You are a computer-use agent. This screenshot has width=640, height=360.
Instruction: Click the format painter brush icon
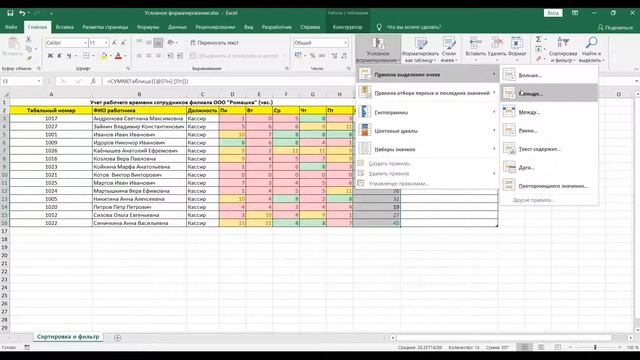29,58
